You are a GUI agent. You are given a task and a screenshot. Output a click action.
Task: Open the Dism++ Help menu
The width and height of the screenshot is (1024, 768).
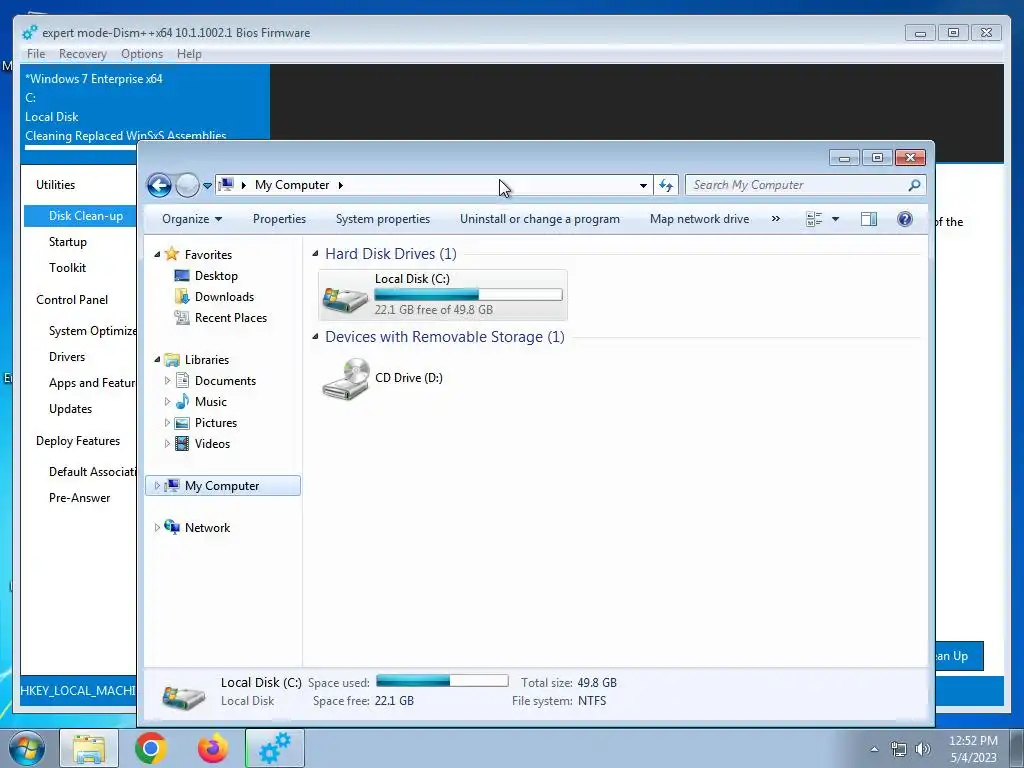click(x=189, y=54)
